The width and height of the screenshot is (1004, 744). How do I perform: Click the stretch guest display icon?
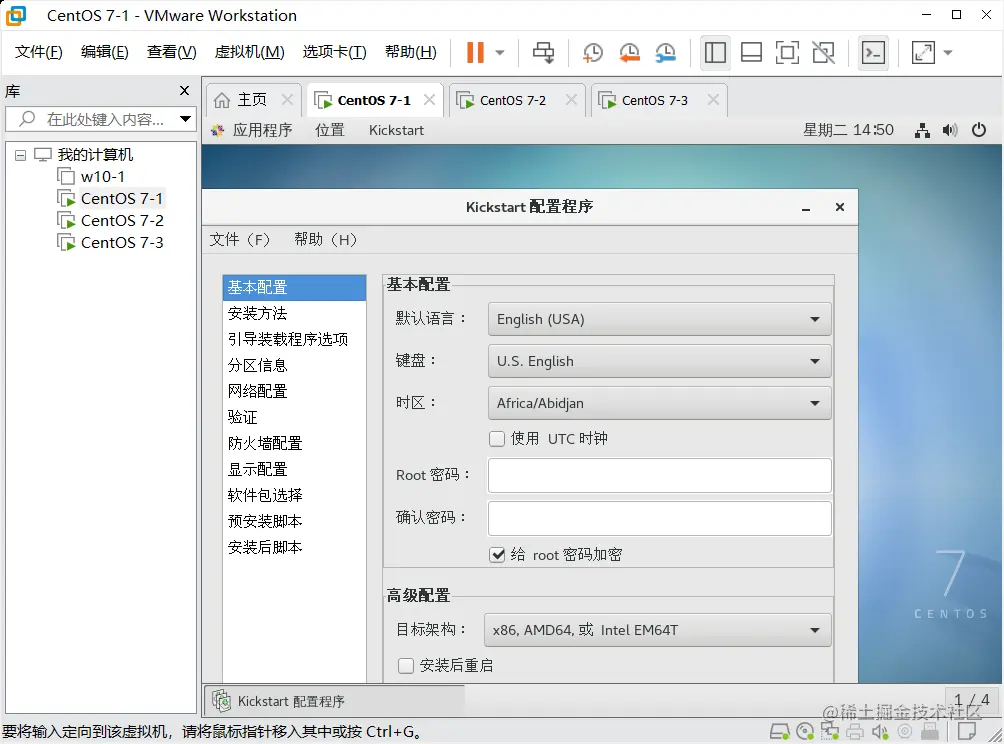[923, 53]
